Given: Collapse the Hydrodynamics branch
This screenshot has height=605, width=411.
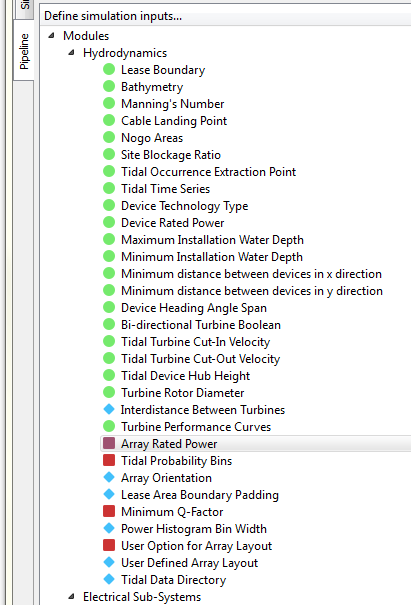Looking at the screenshot, I should [x=71, y=53].
